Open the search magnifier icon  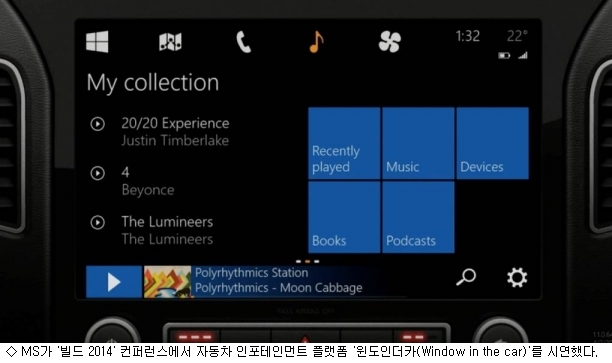coord(466,277)
